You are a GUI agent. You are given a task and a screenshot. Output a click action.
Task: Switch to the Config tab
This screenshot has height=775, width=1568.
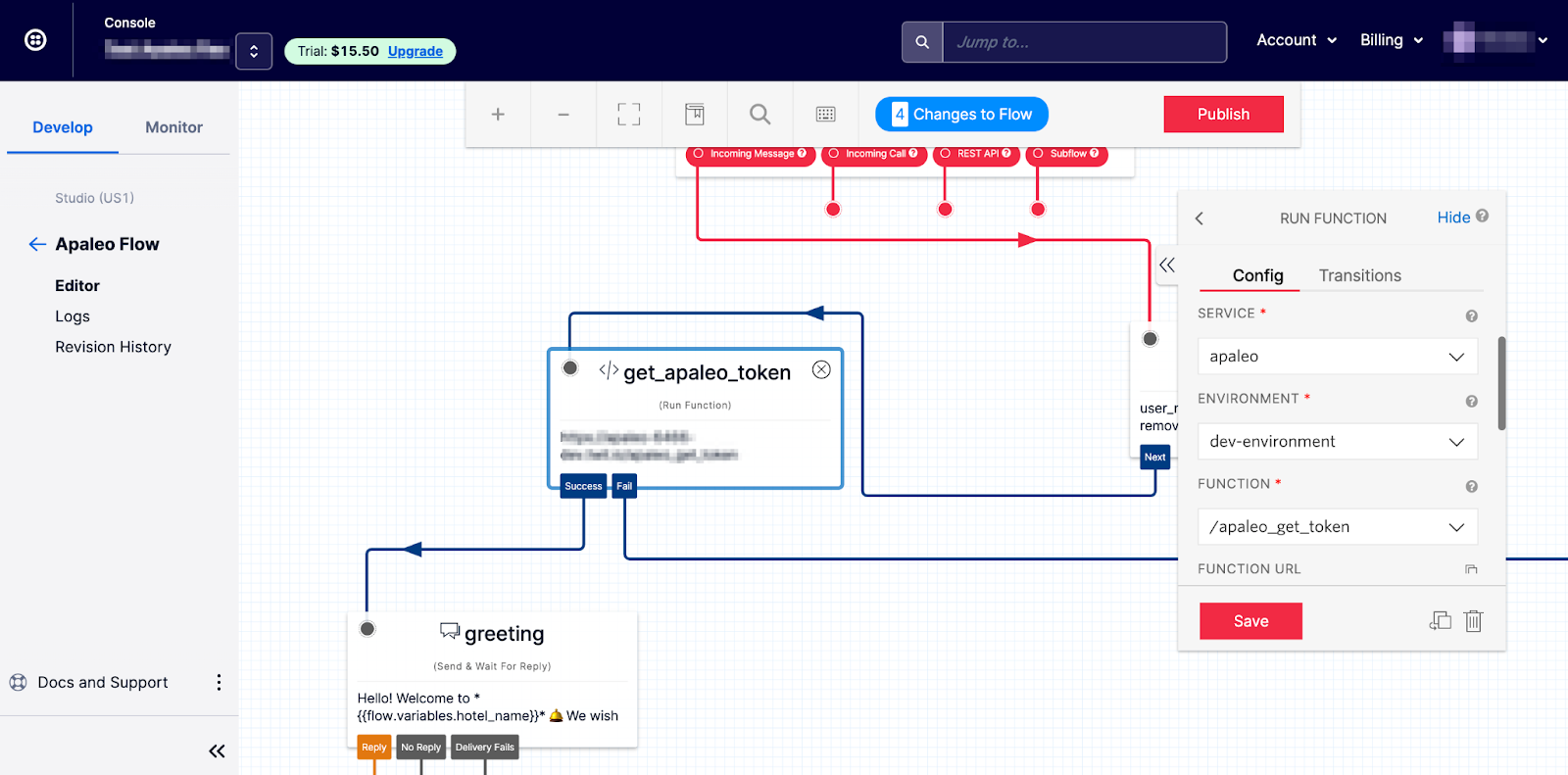click(x=1257, y=275)
